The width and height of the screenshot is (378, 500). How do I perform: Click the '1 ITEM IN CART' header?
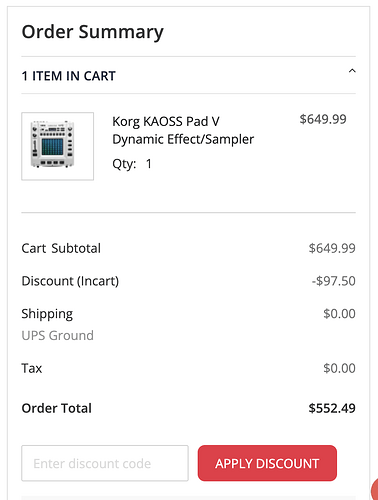point(68,76)
